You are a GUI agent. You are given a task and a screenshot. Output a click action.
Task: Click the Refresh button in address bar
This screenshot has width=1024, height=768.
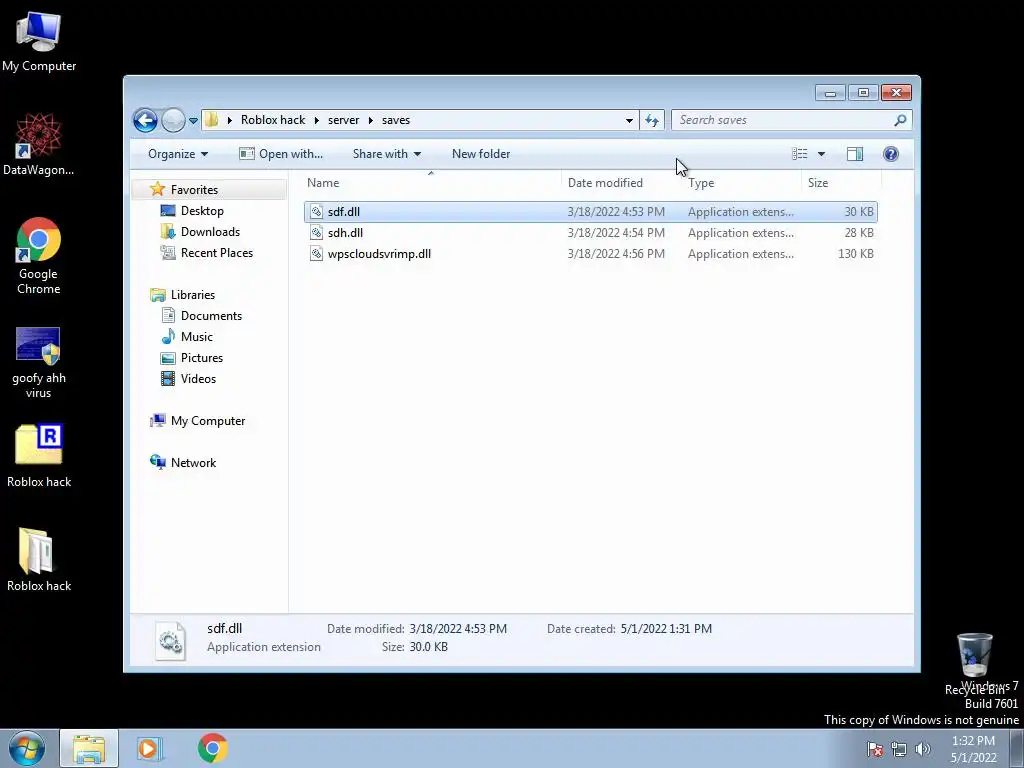click(652, 120)
